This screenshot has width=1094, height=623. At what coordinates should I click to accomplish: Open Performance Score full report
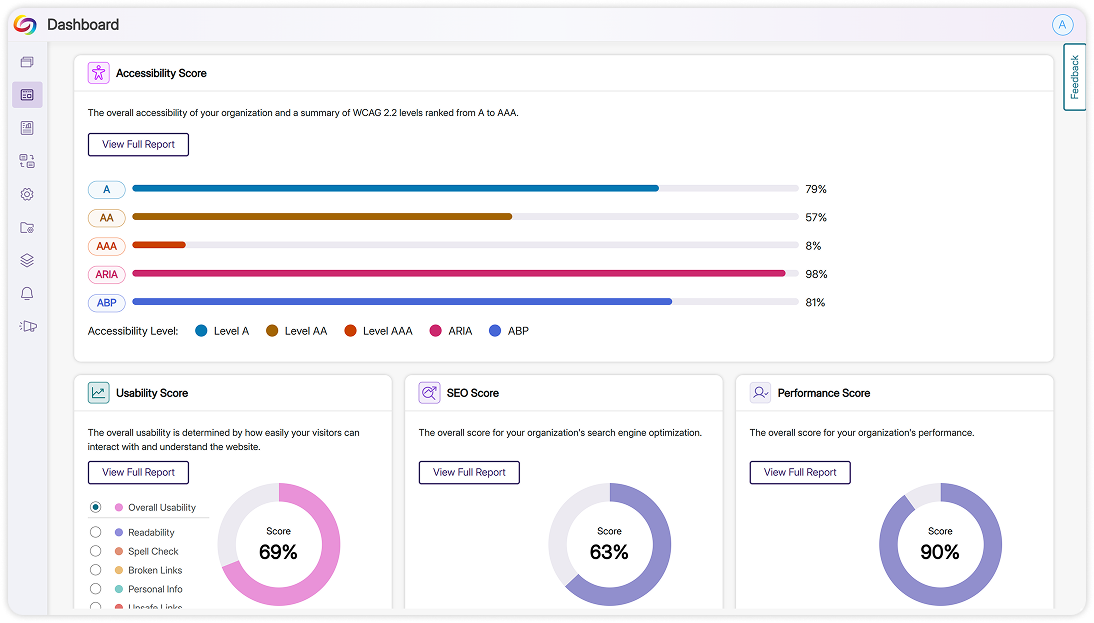(800, 472)
